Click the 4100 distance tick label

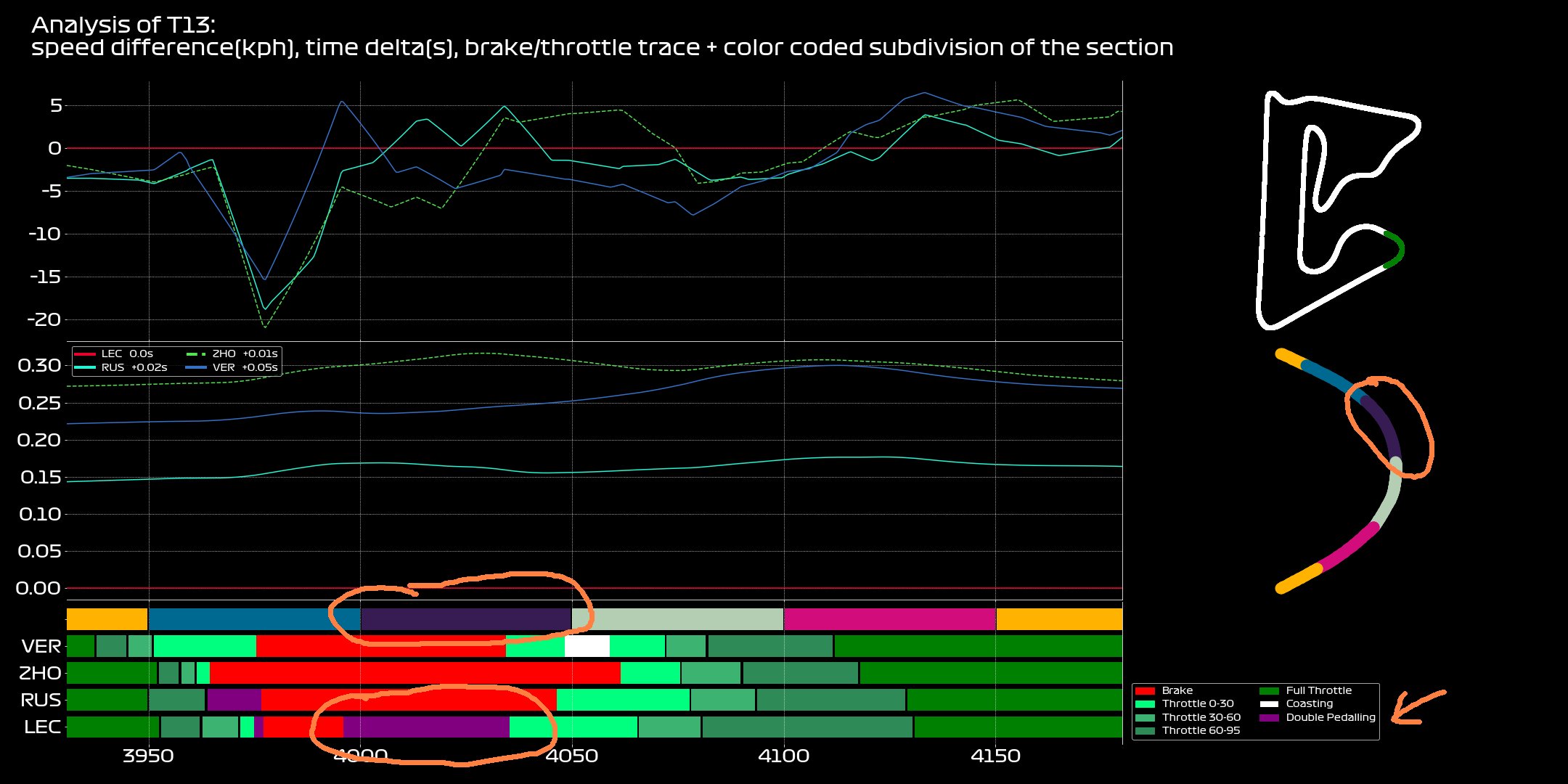[x=784, y=756]
